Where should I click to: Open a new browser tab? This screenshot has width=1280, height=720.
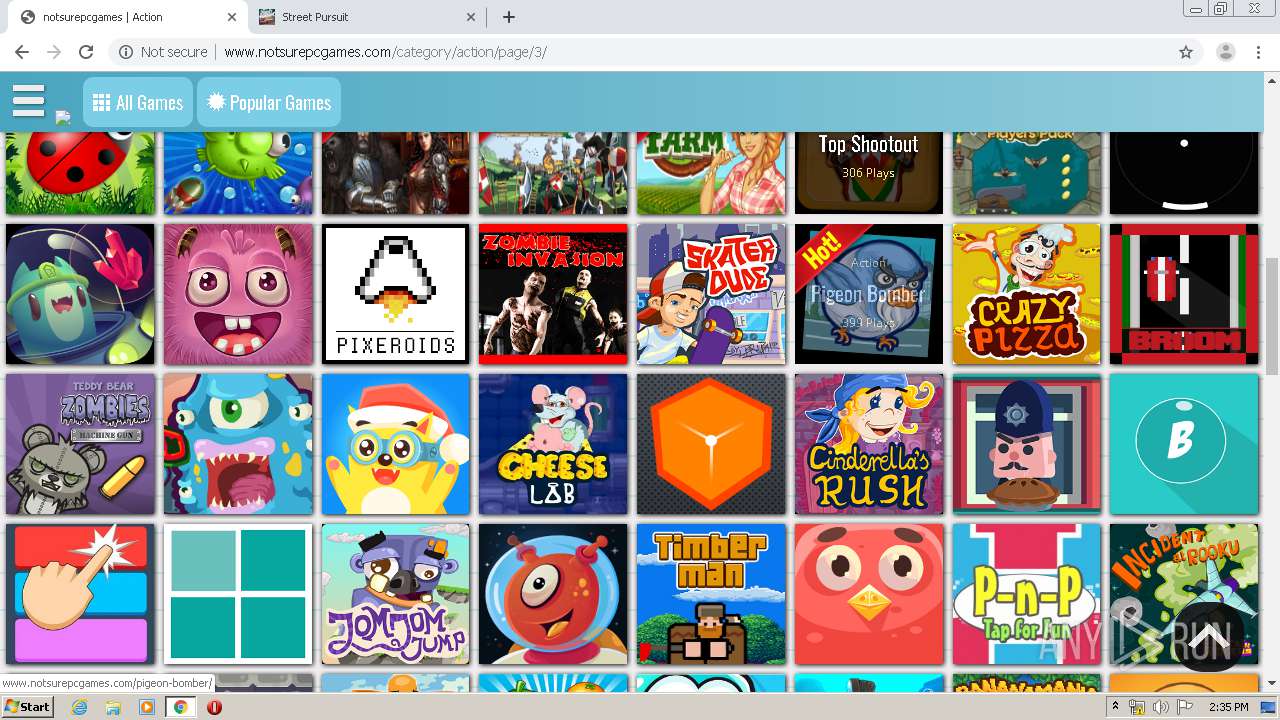(509, 17)
